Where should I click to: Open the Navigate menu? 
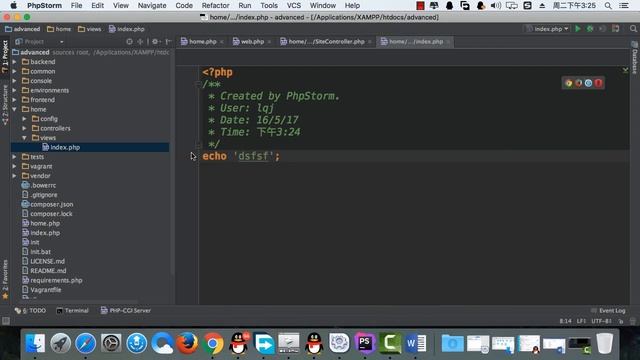click(x=152, y=6)
